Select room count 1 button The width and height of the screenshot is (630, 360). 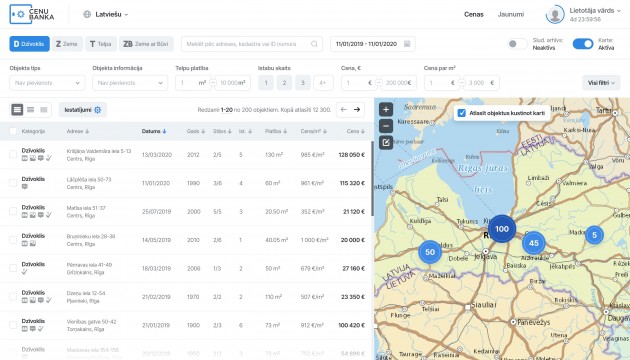(x=266, y=83)
